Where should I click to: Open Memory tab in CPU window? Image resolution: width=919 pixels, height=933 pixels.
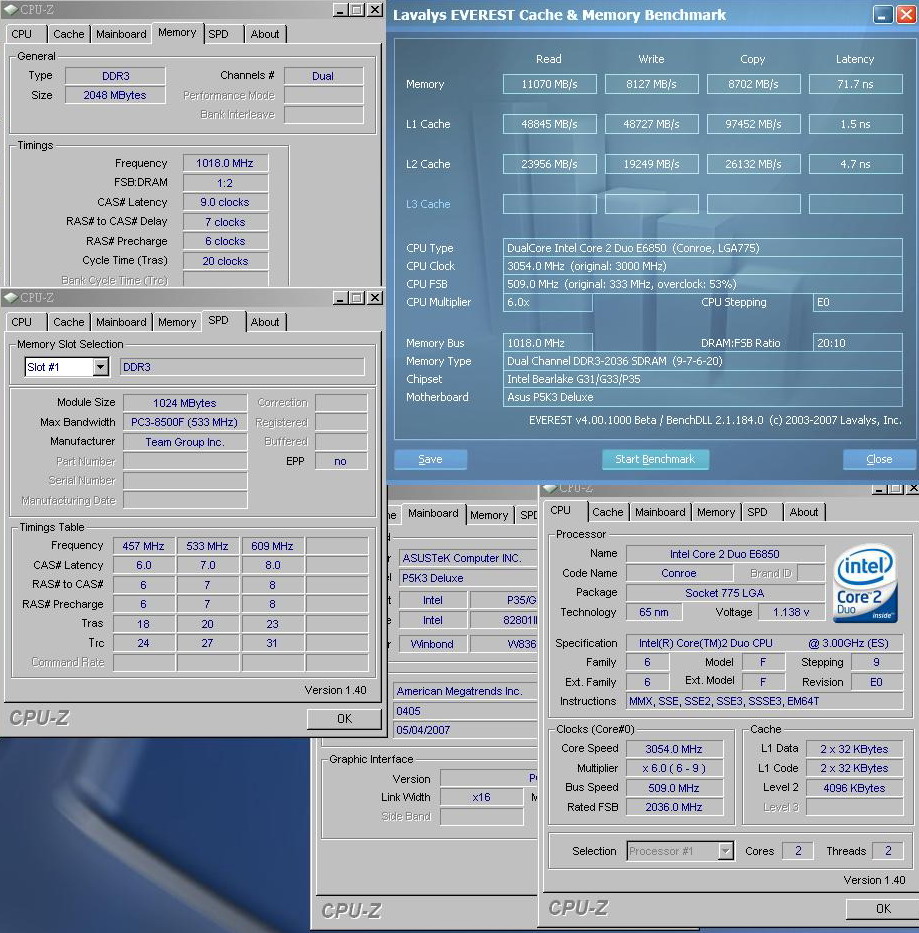coord(716,512)
